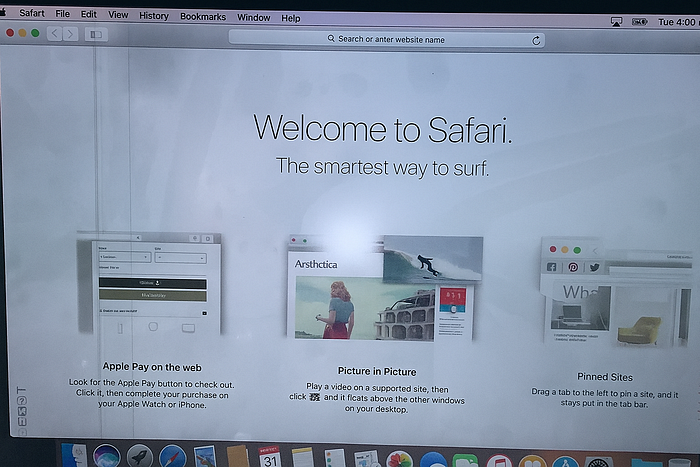Open System Preferences gear in Dock
This screenshot has height=467, width=700.
[x=599, y=463]
